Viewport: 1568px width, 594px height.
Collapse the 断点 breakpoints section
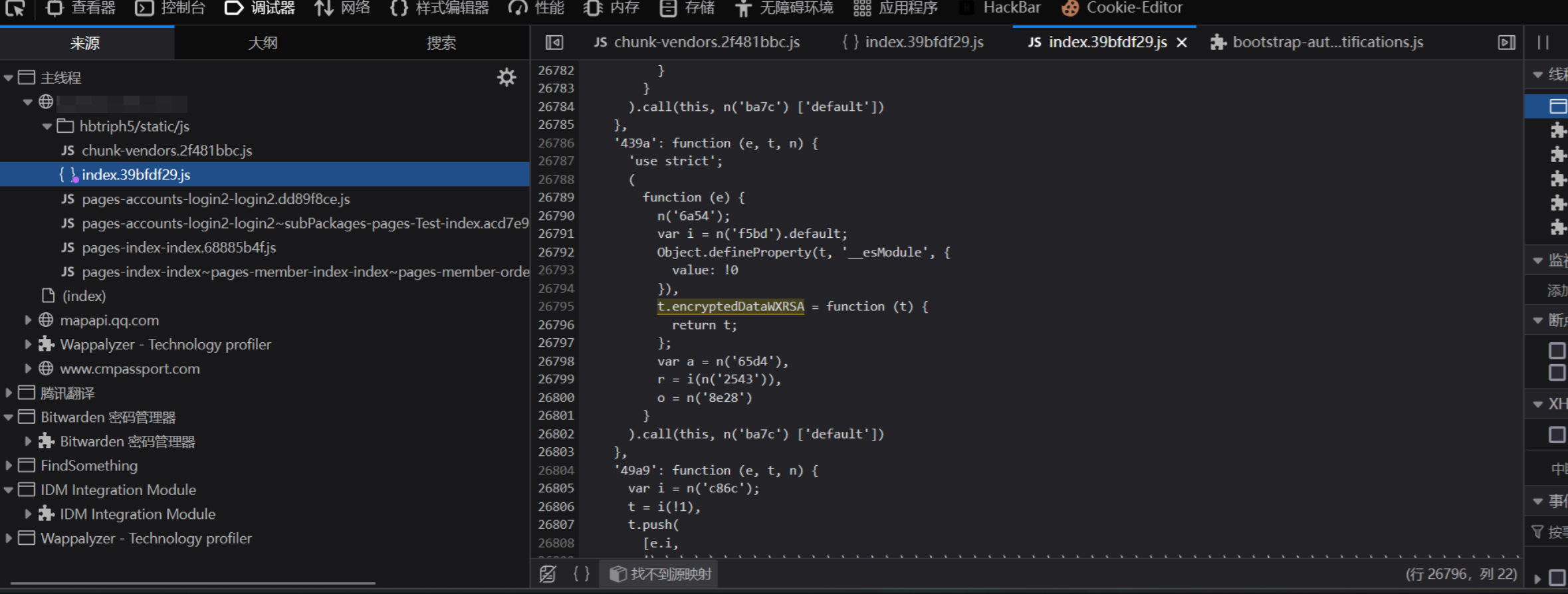tap(1537, 321)
